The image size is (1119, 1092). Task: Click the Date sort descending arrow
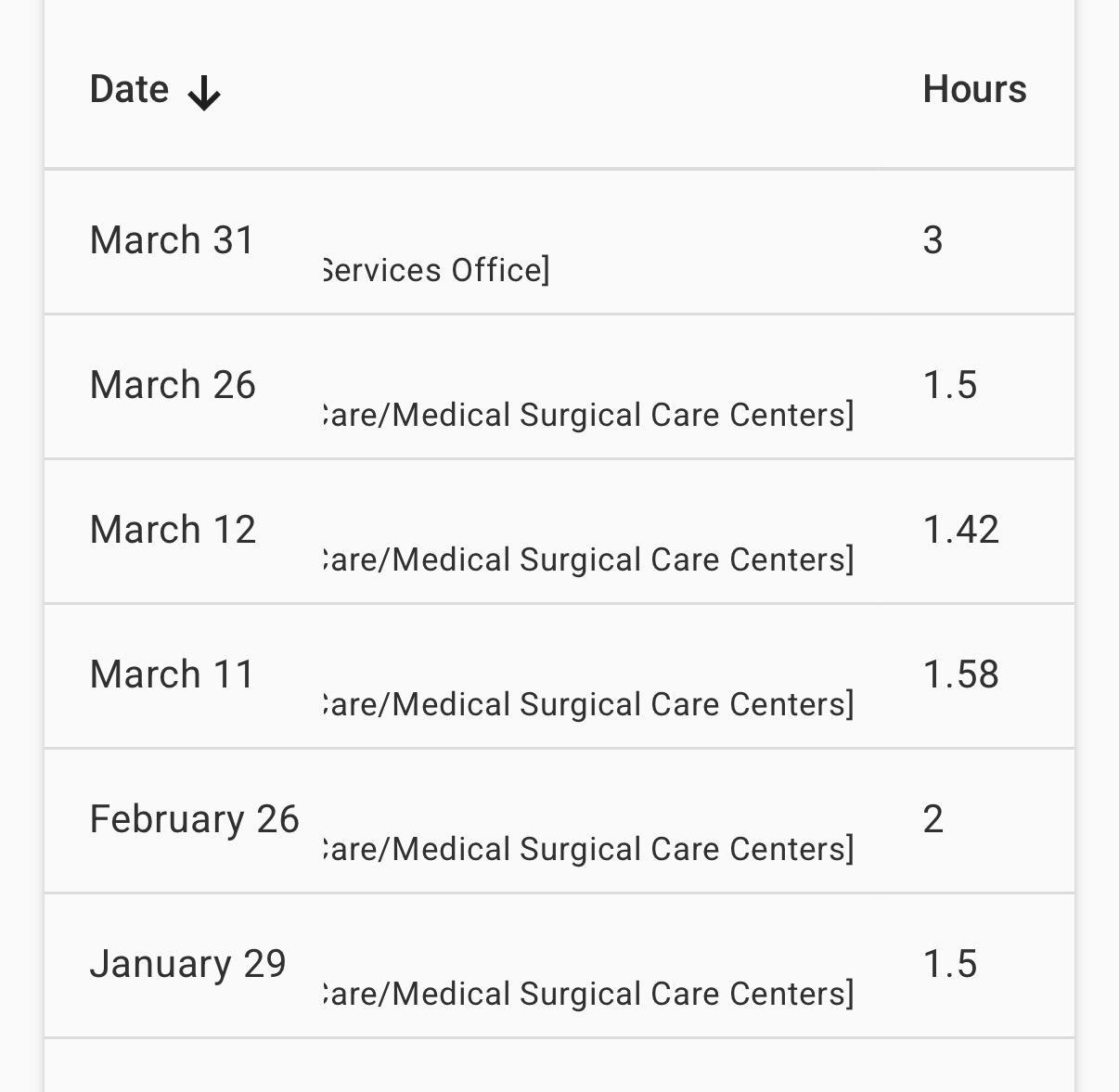point(204,93)
